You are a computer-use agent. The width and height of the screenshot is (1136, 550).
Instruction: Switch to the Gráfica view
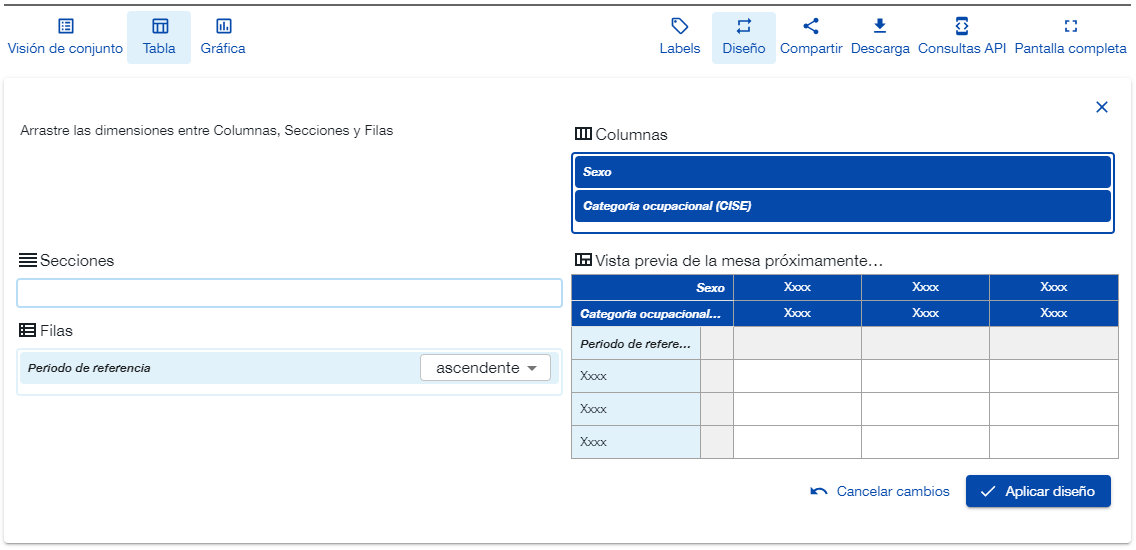click(223, 38)
